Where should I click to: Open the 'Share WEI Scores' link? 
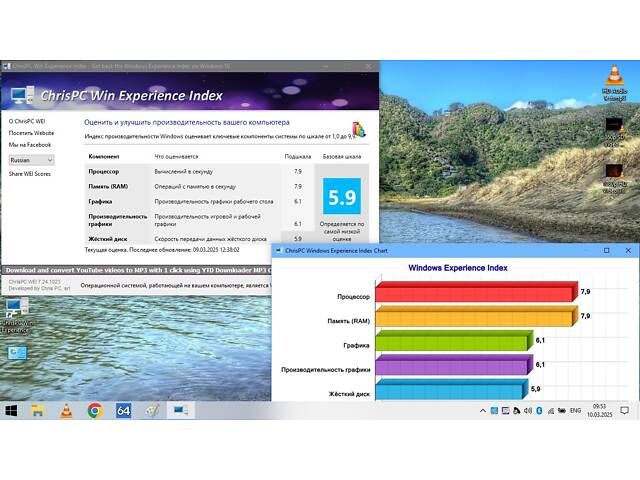[x=30, y=174]
